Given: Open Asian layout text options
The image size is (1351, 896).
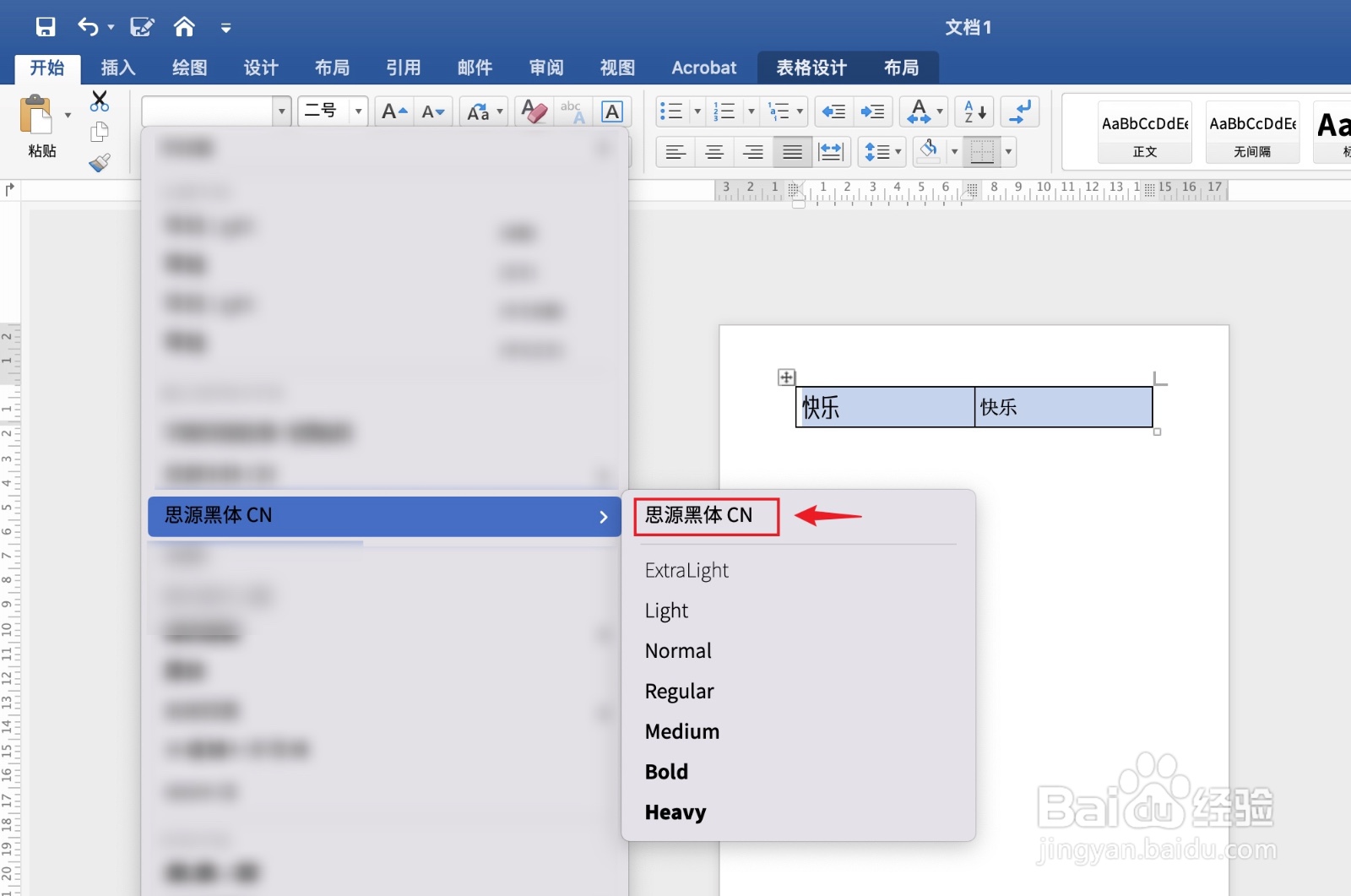Looking at the screenshot, I should click(x=923, y=111).
